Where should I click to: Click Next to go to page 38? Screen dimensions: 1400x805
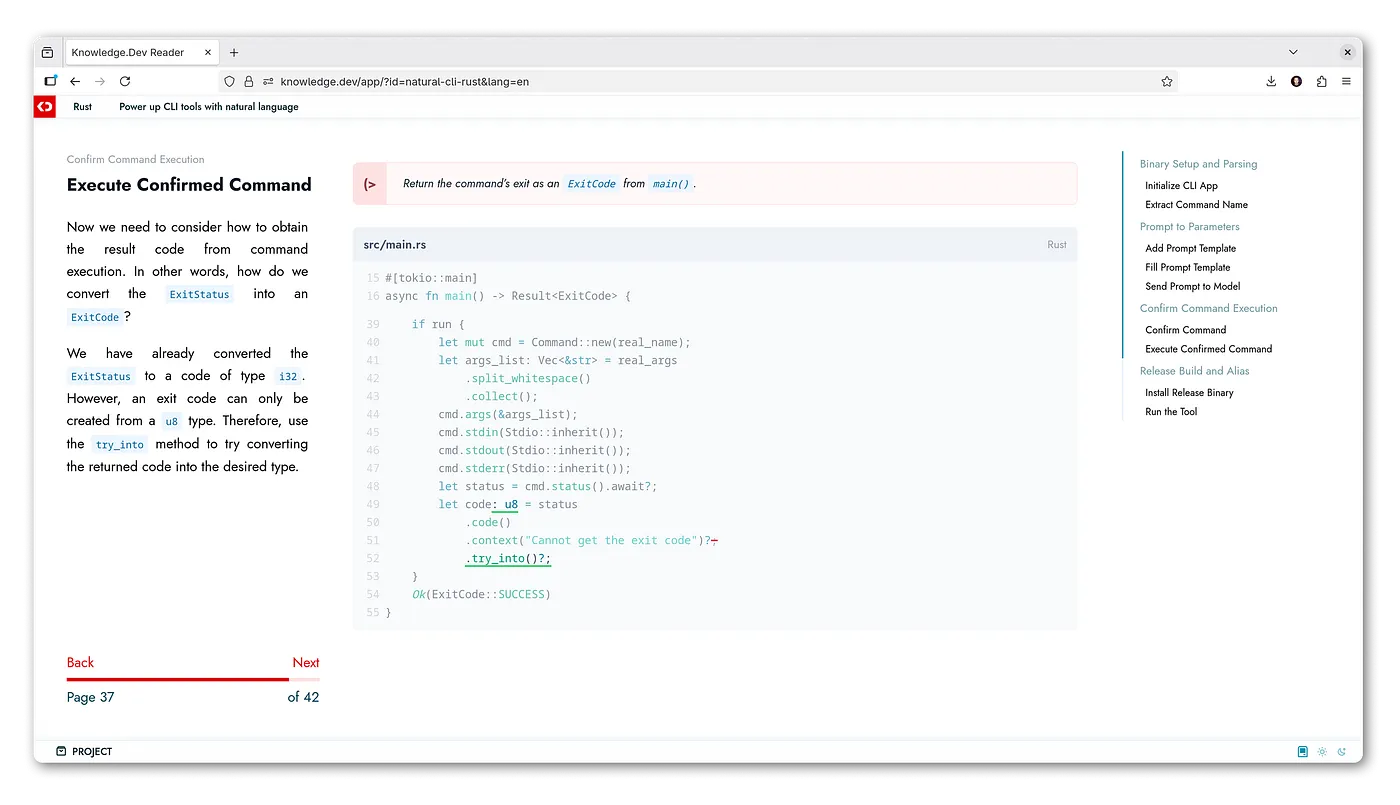tap(306, 662)
